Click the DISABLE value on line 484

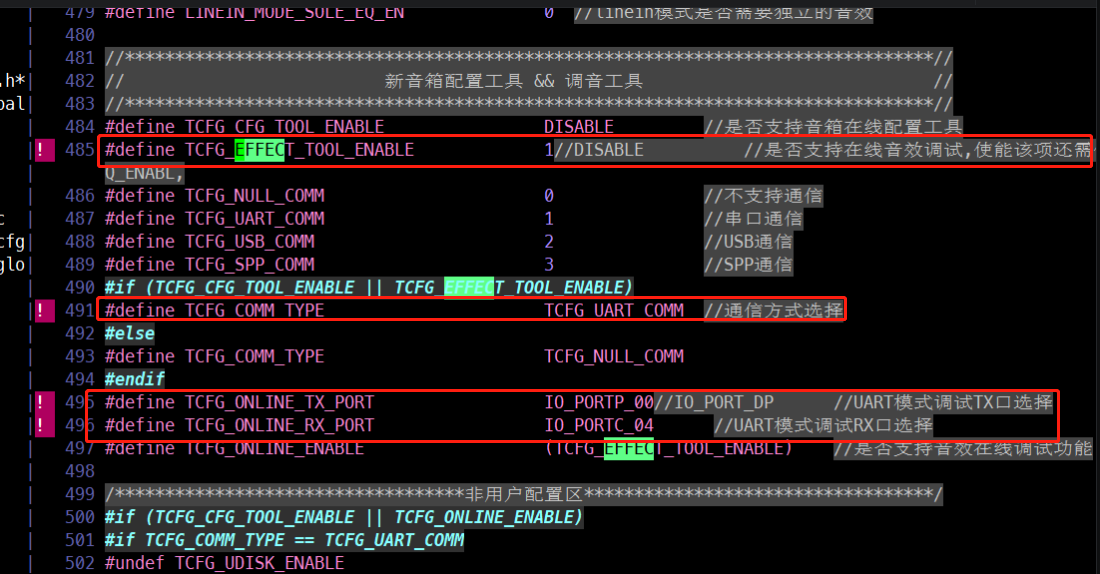579,127
